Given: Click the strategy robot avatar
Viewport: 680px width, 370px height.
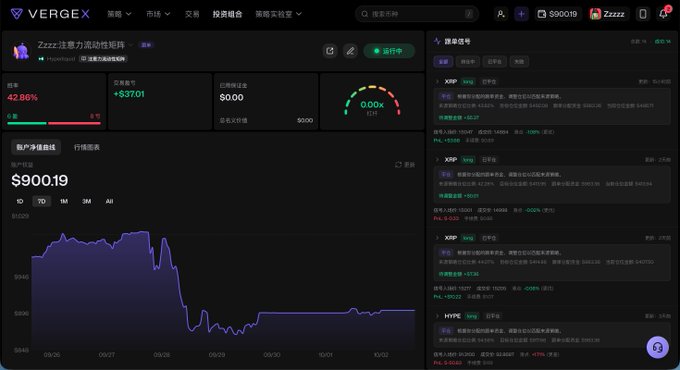Looking at the screenshot, I should (x=20, y=51).
